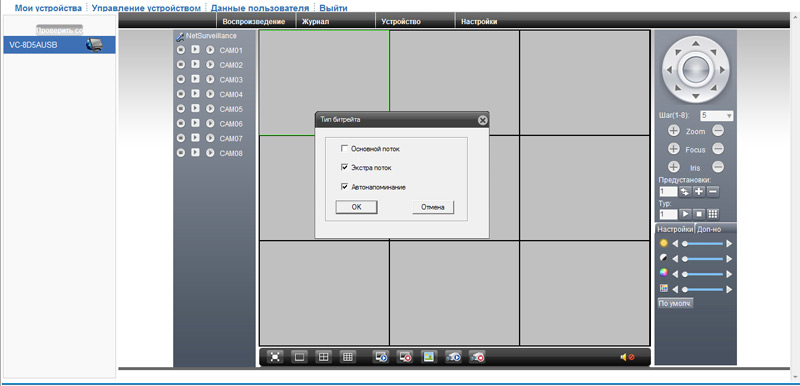Image resolution: width=800 pixels, height=386 pixels.
Task: Add preset with plus icon
Action: (699, 192)
